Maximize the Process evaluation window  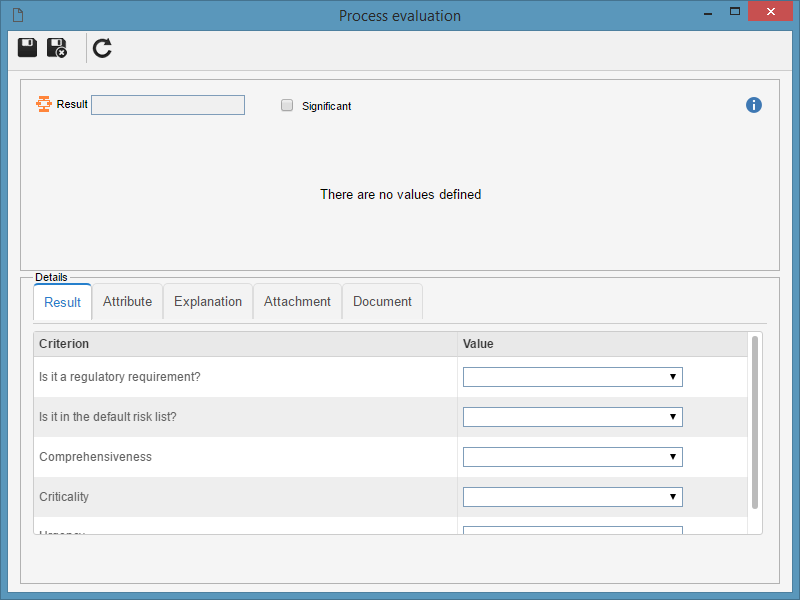[735, 11]
